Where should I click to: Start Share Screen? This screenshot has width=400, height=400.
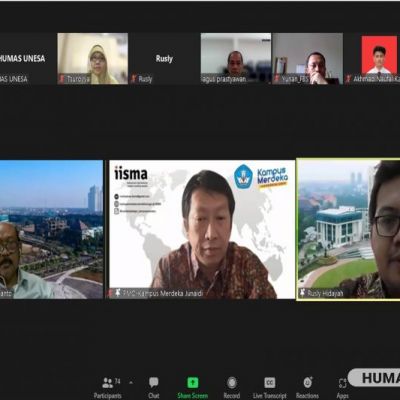pos(193,388)
